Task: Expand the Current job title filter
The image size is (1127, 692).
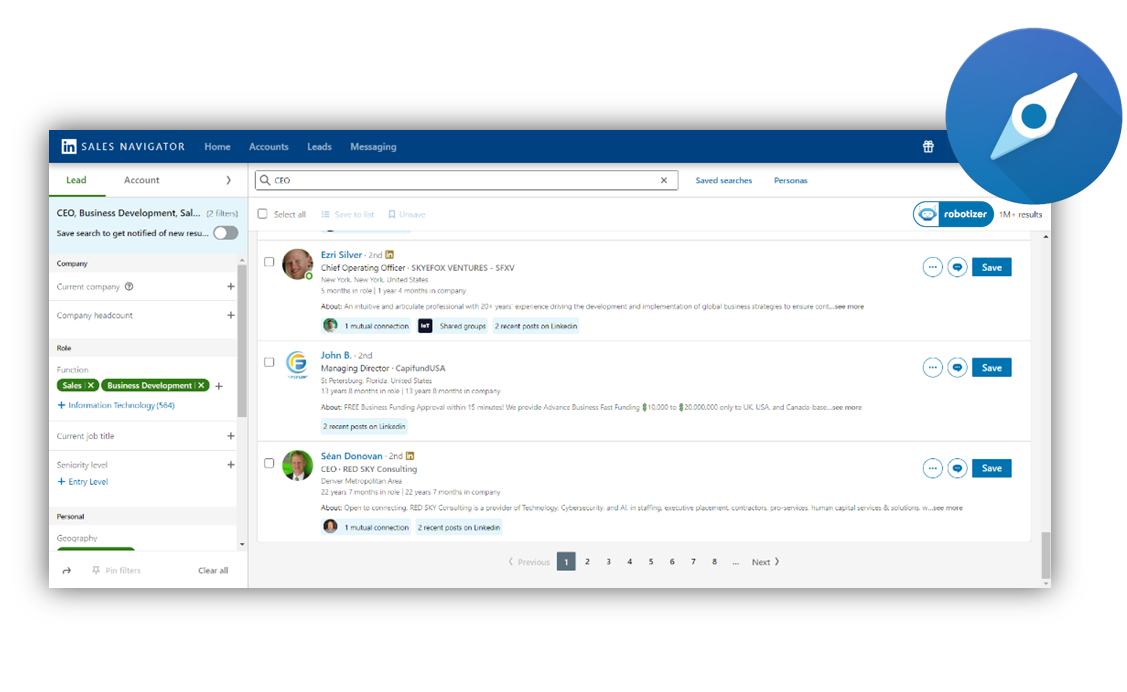Action: [231, 436]
